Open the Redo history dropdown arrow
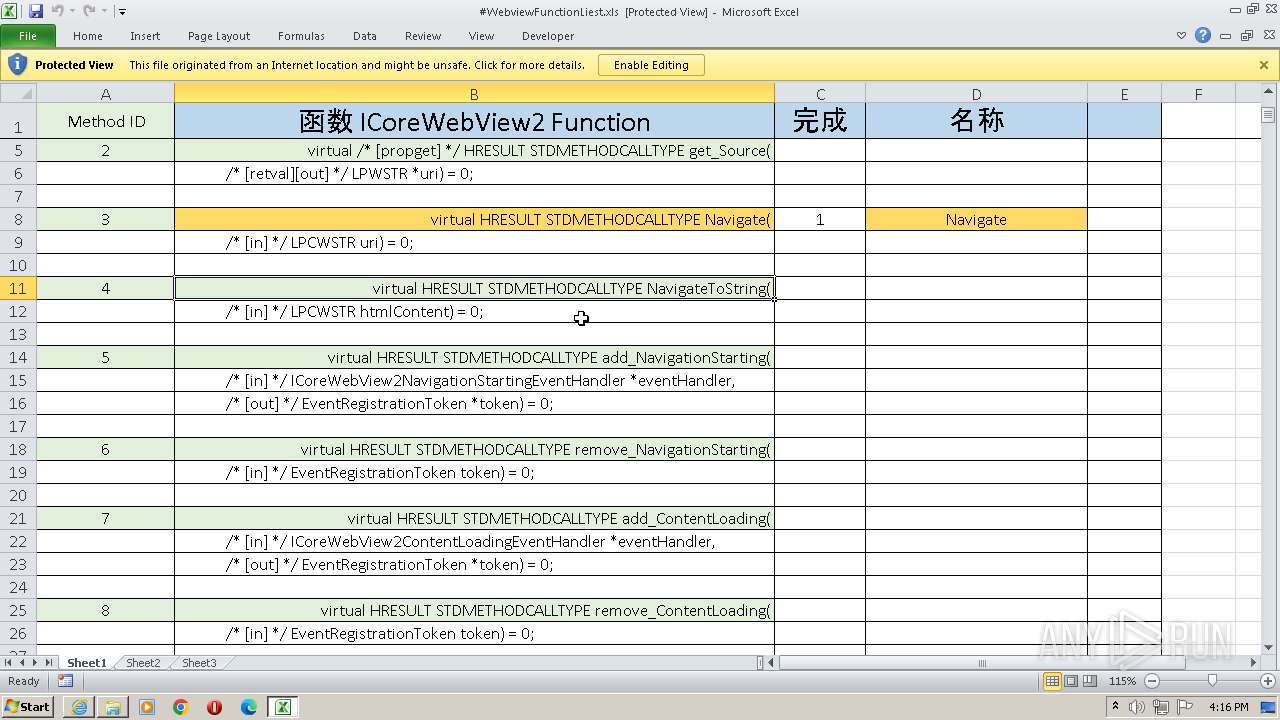The height and width of the screenshot is (720, 1280). pos(103,12)
